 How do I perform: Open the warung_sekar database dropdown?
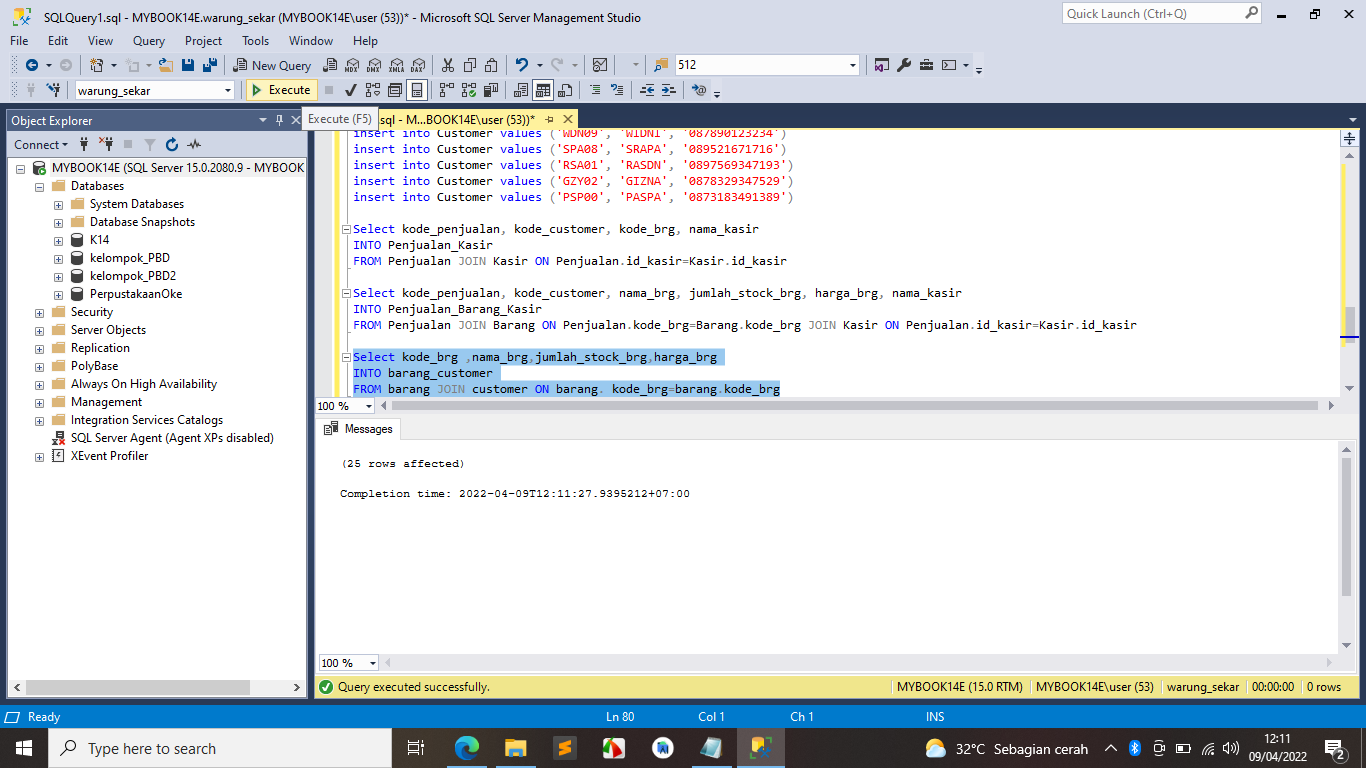click(228, 90)
